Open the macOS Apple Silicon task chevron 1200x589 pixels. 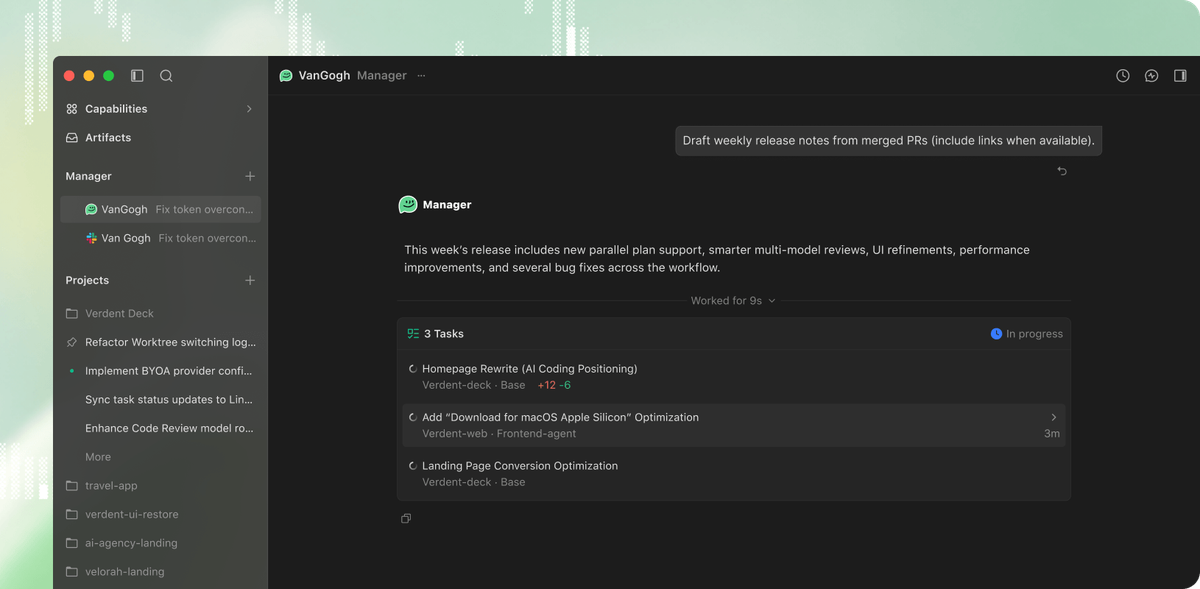[1053, 418]
